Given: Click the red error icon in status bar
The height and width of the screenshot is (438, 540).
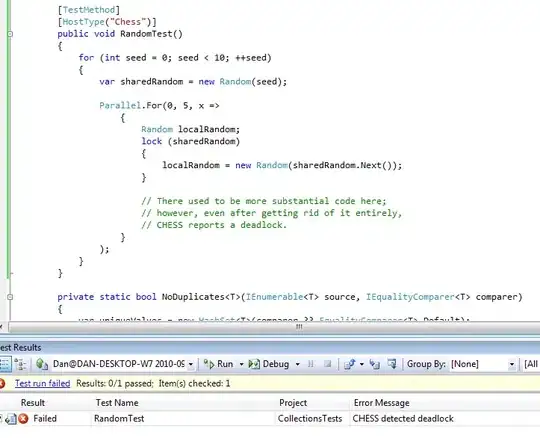Looking at the screenshot, I should (2, 384).
